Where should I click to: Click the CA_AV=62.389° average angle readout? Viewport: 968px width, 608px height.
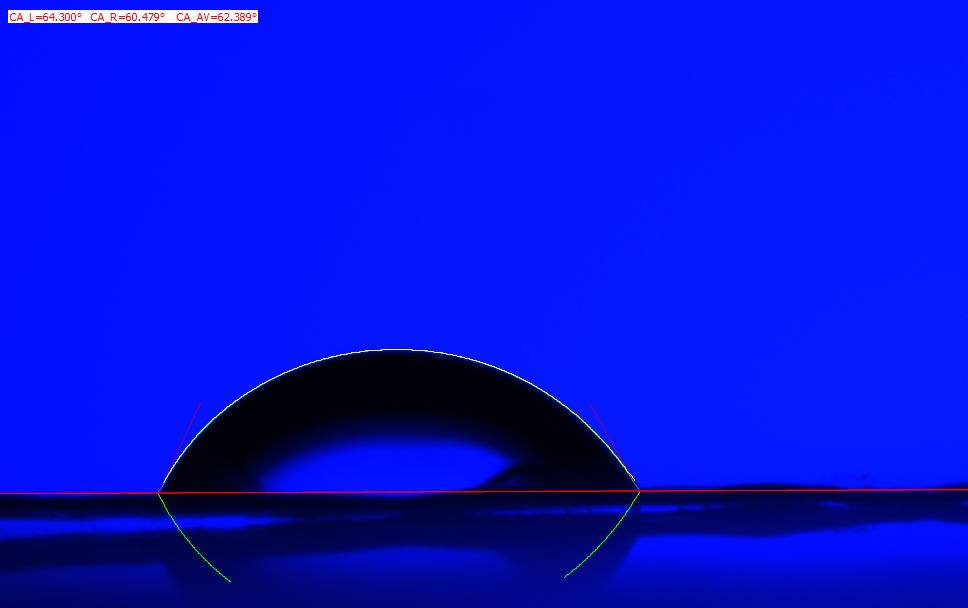tap(216, 17)
